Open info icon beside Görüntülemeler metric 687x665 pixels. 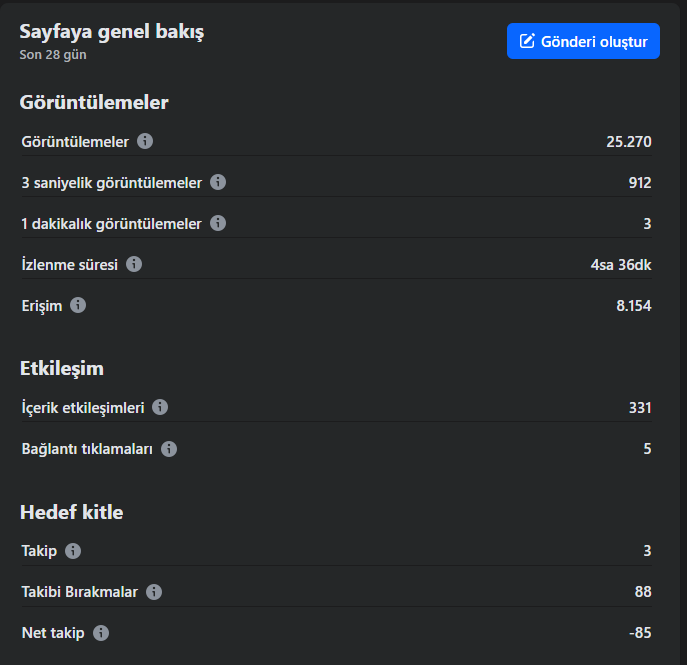tap(145, 141)
